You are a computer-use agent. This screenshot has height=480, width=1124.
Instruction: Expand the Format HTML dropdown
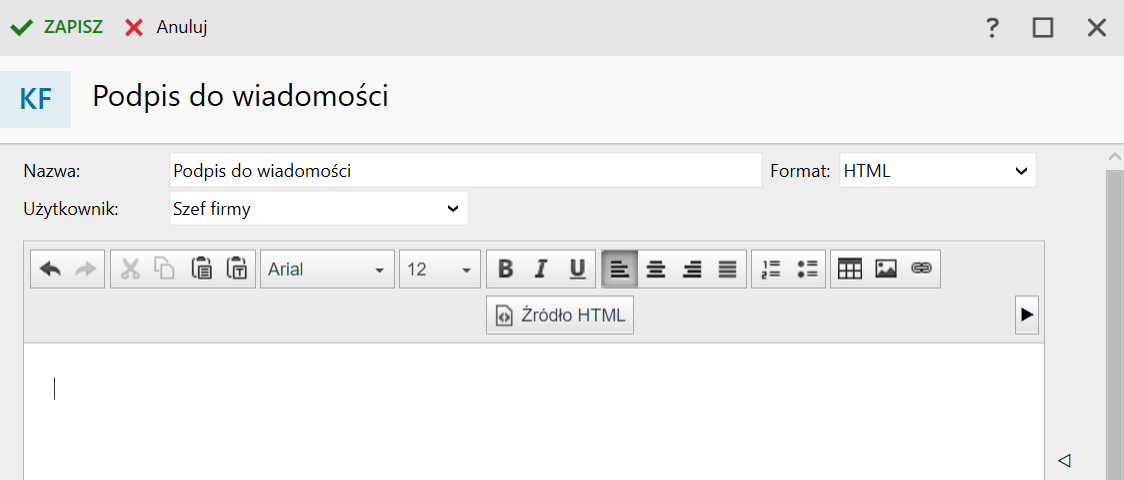(937, 171)
